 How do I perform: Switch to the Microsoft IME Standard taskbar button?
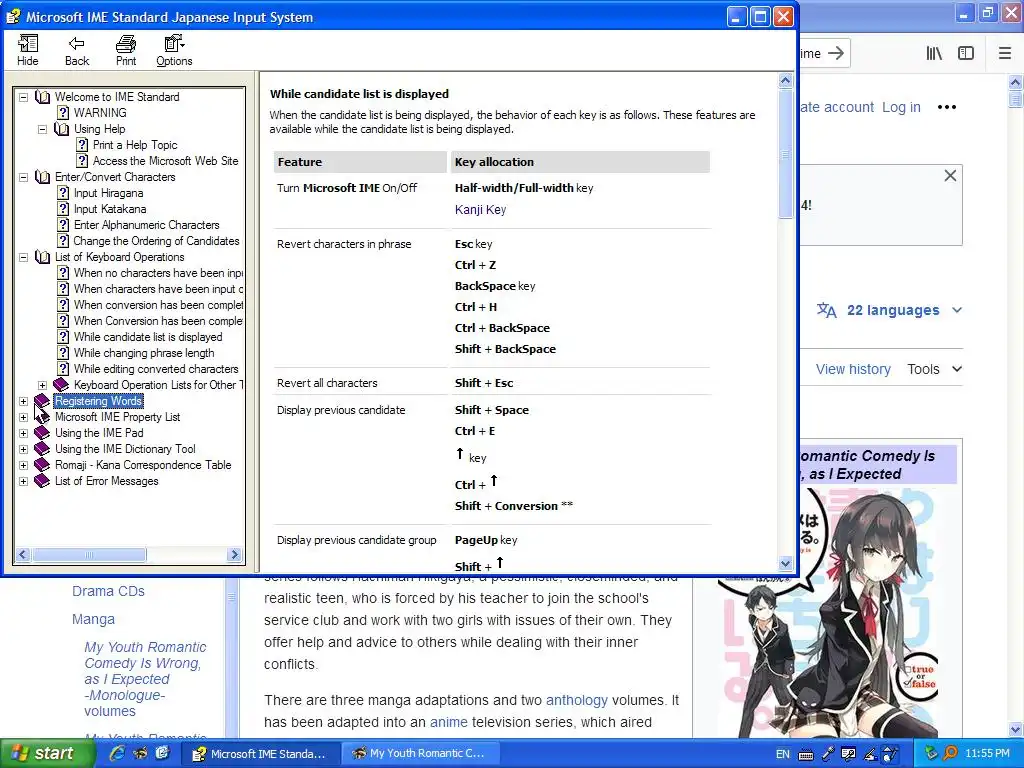260,754
